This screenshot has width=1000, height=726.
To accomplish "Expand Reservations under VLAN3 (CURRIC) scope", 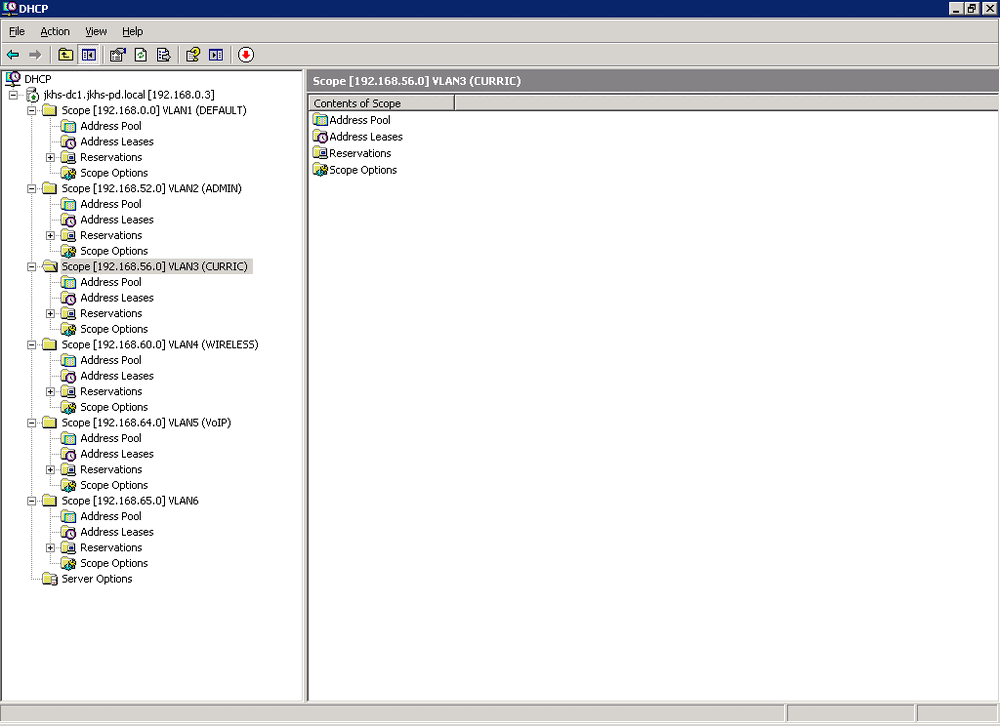I will coord(50,314).
